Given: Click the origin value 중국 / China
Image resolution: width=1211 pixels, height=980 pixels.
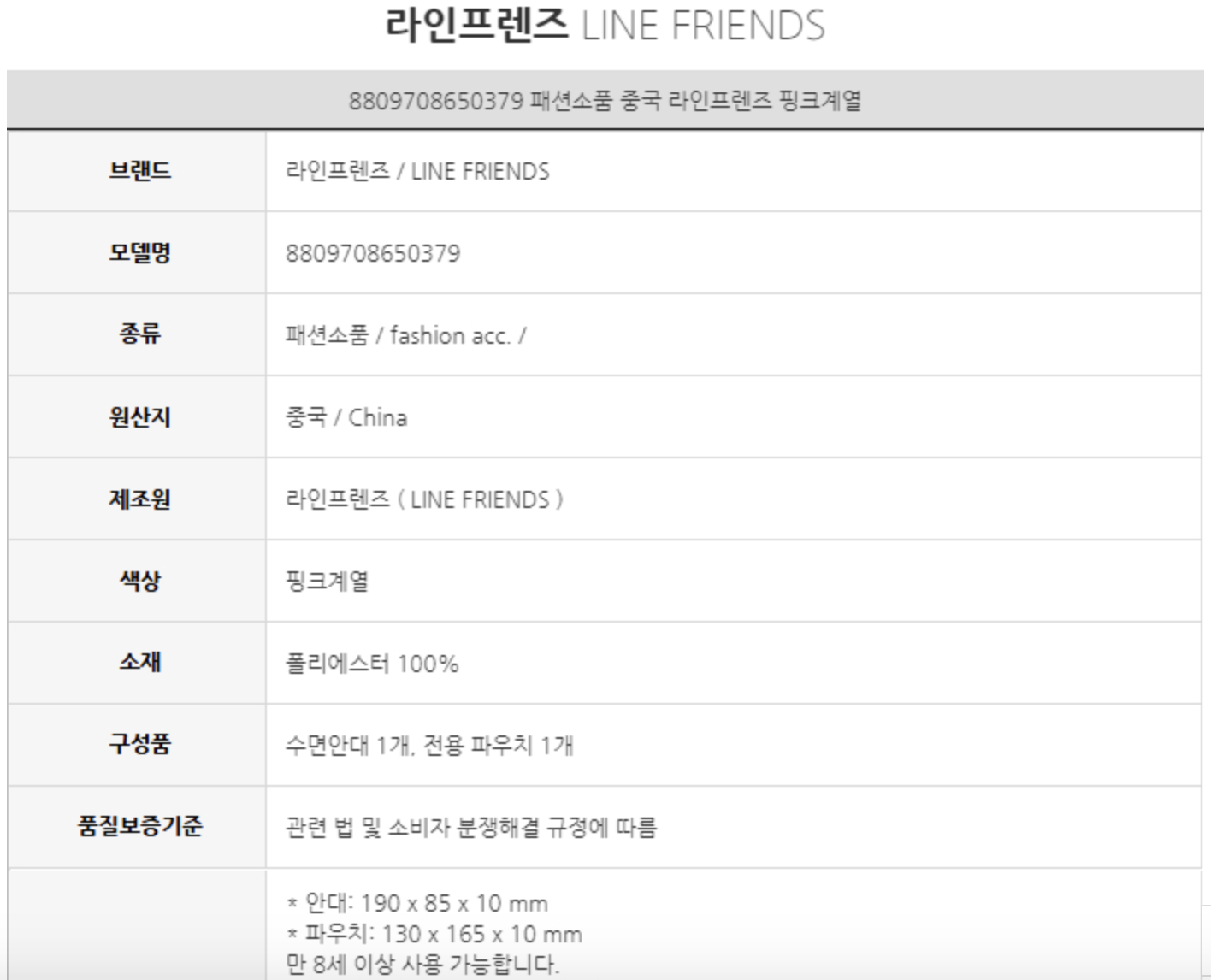Looking at the screenshot, I should click(346, 418).
